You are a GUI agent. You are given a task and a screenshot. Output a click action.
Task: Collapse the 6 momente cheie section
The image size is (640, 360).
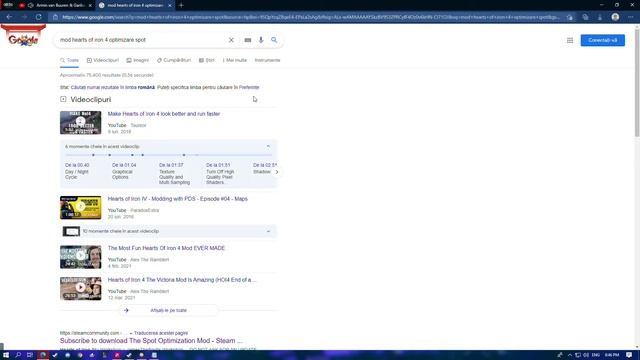click(268, 147)
